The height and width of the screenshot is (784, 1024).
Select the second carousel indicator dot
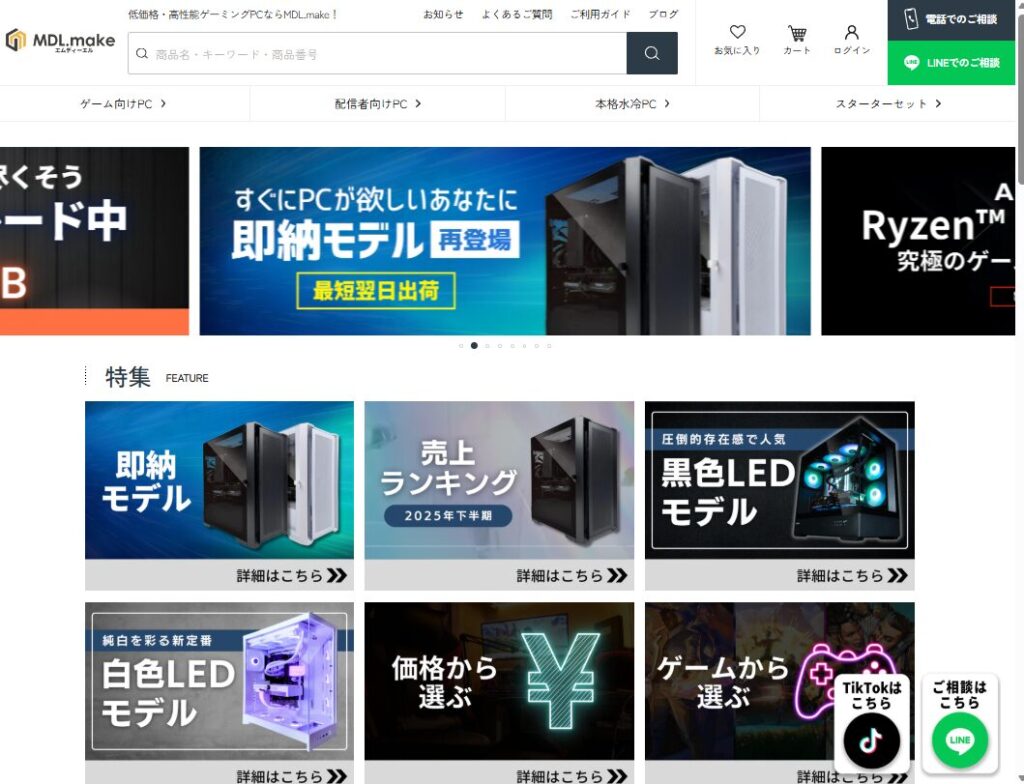click(x=474, y=346)
